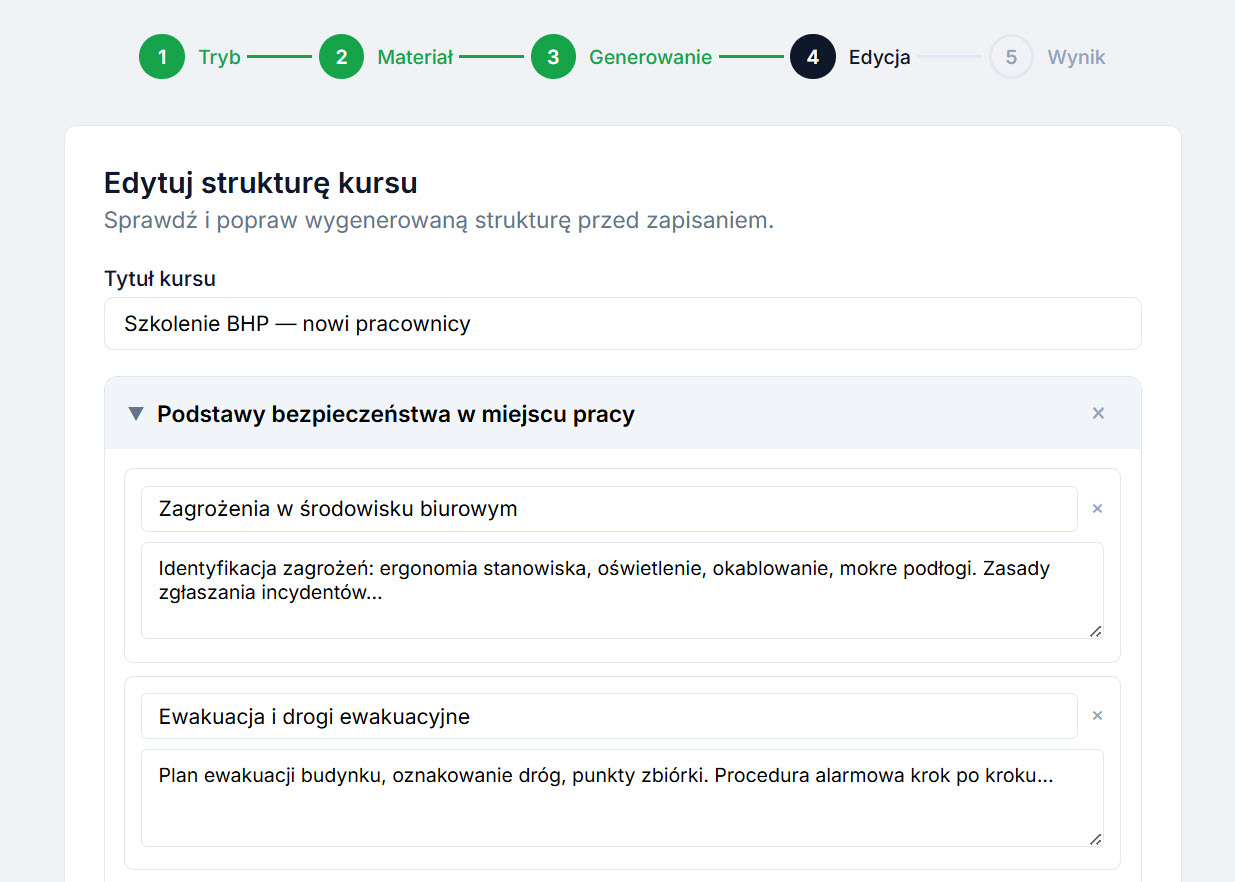Delete the Ewakuacja i drogi ewakuacyjne lesson
Viewport: 1235px width, 882px height.
pos(1097,716)
